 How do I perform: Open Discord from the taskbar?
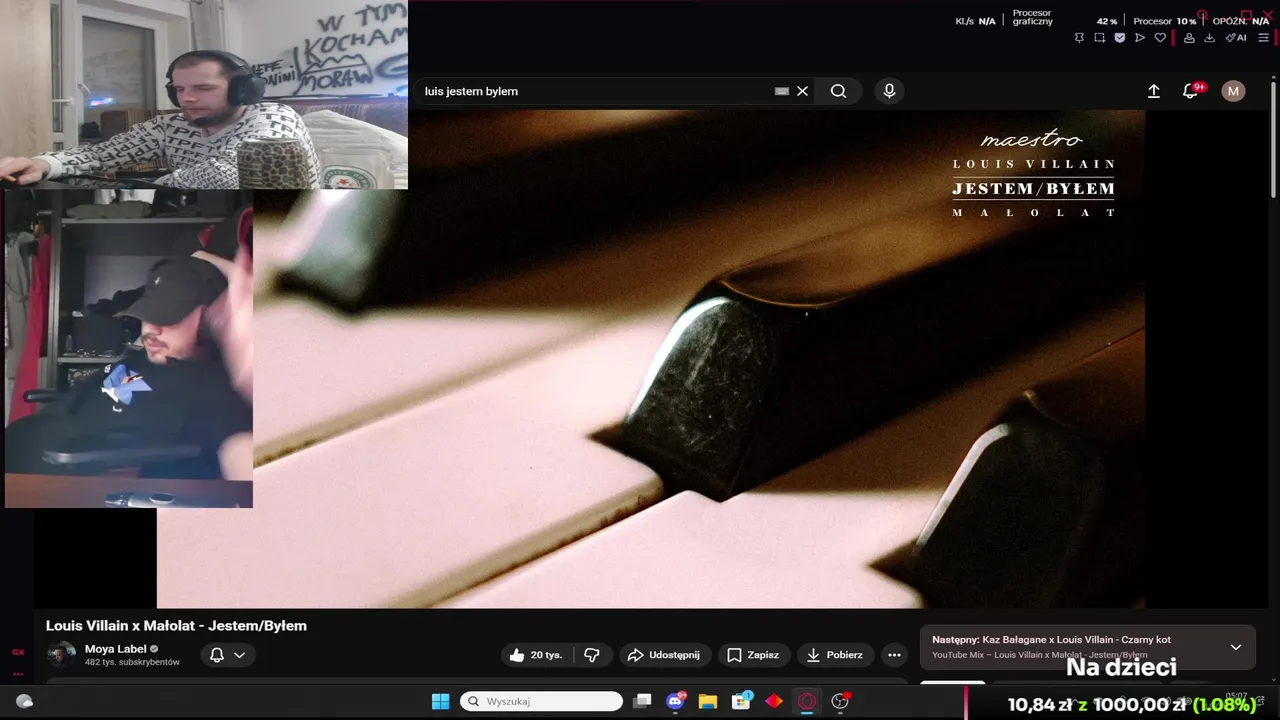[x=676, y=701]
